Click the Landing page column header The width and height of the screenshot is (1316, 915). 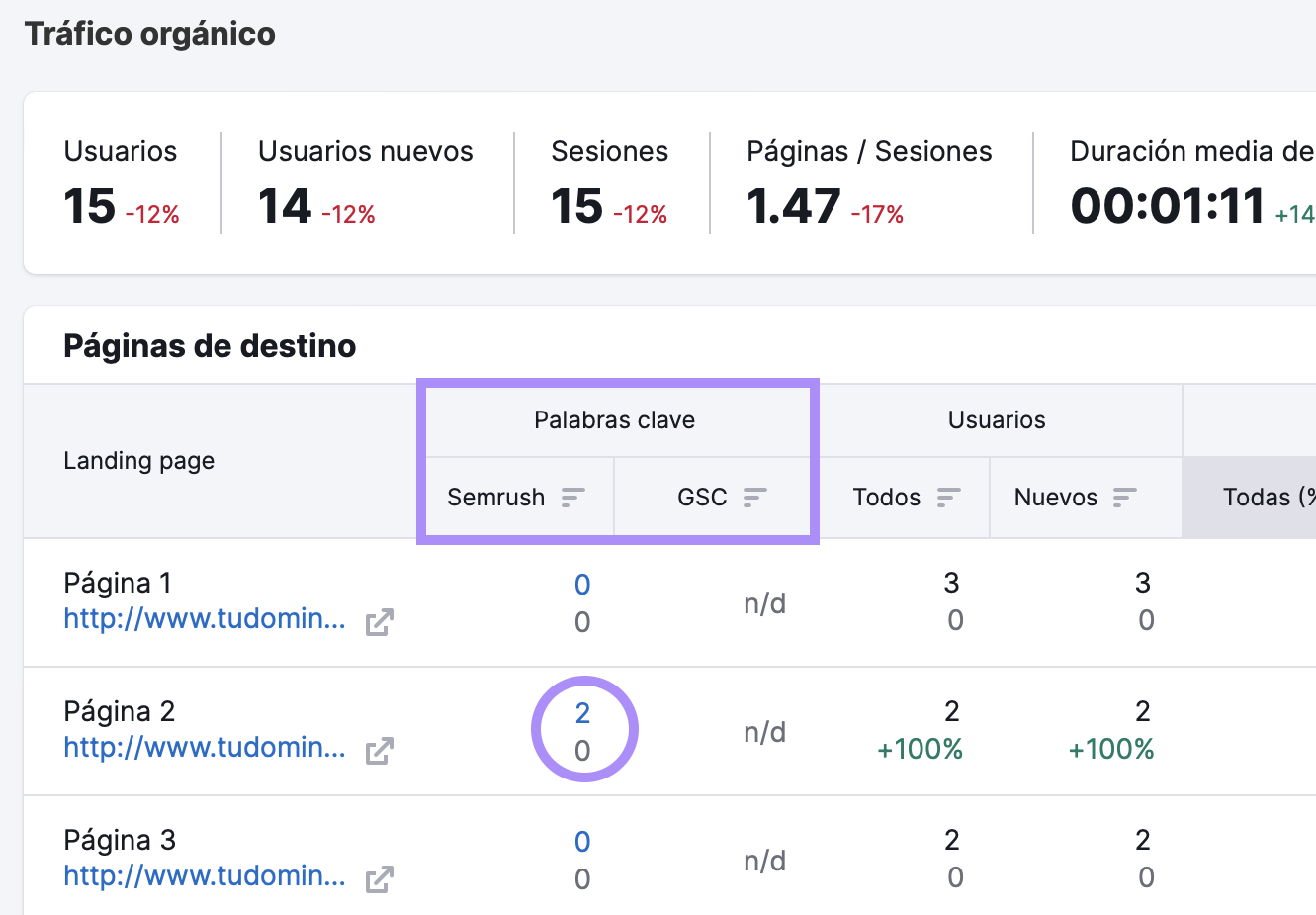(x=139, y=461)
